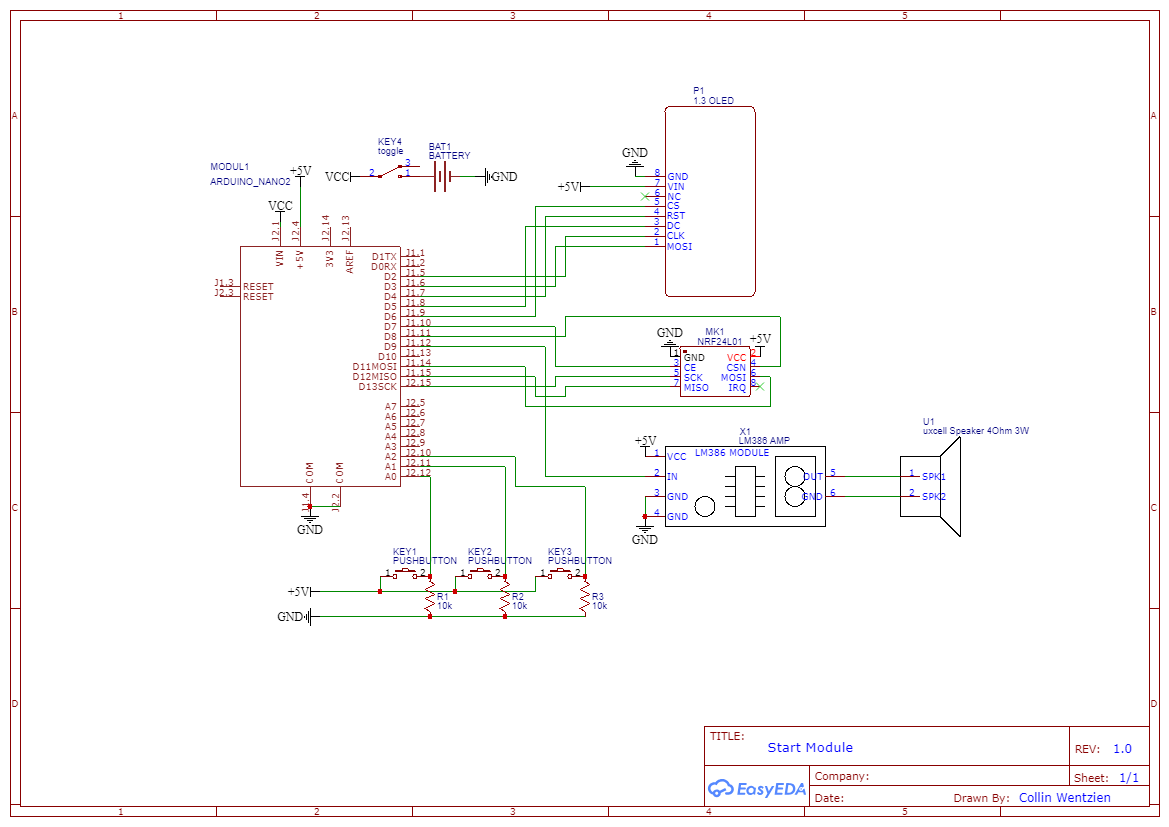Select the Start Module title text
This screenshot has width=1169, height=827.
[x=810, y=747]
